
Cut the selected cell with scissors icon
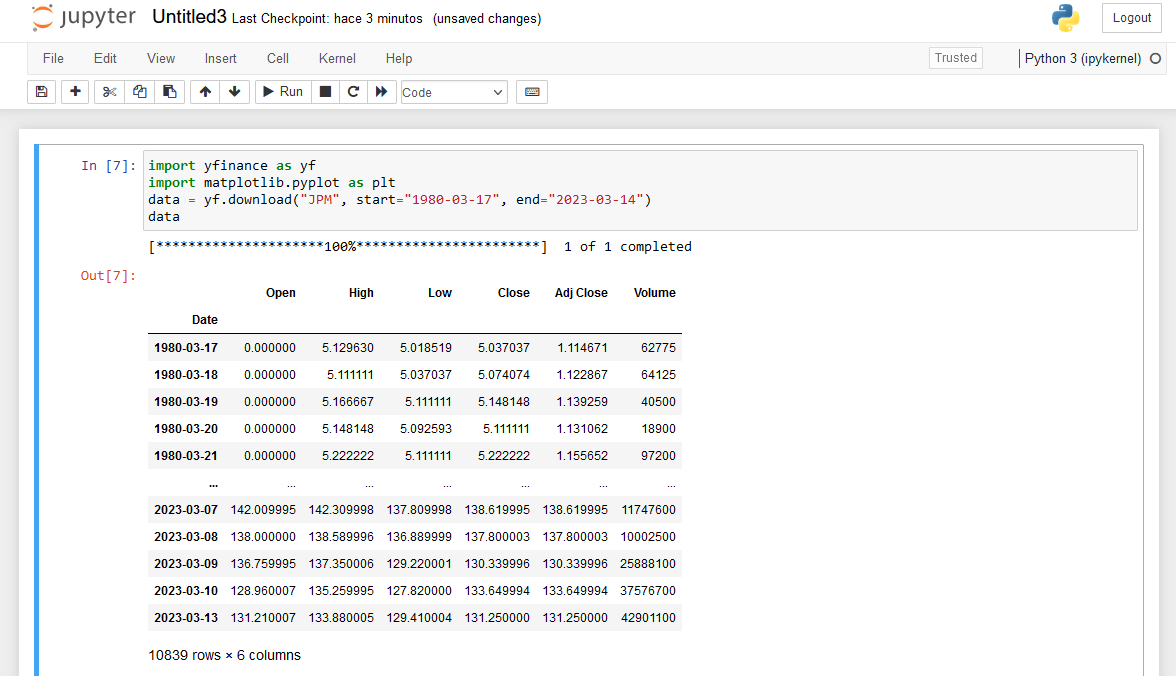point(109,91)
